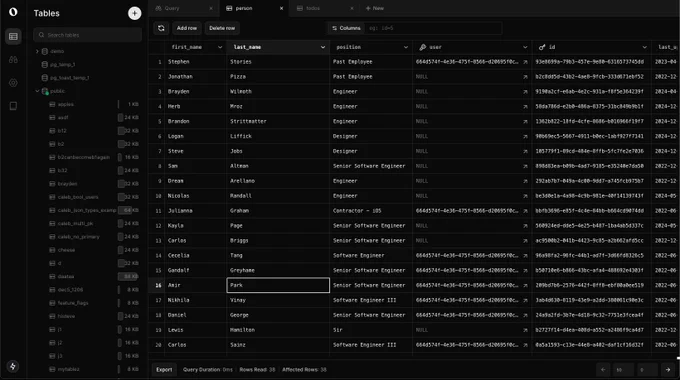The width and height of the screenshot is (680, 380).
Task: Open the apples table
Action: pyautogui.click(x=66, y=105)
